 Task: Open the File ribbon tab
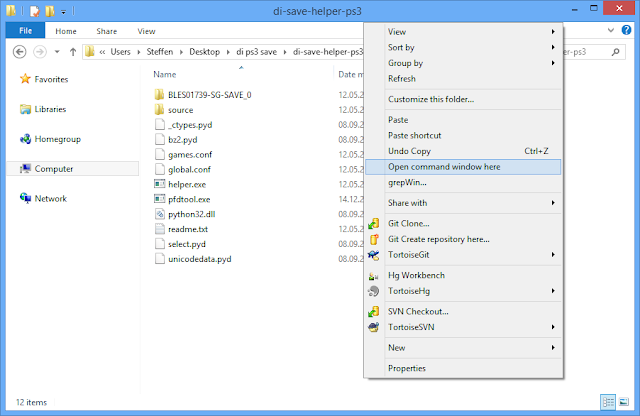point(26,31)
